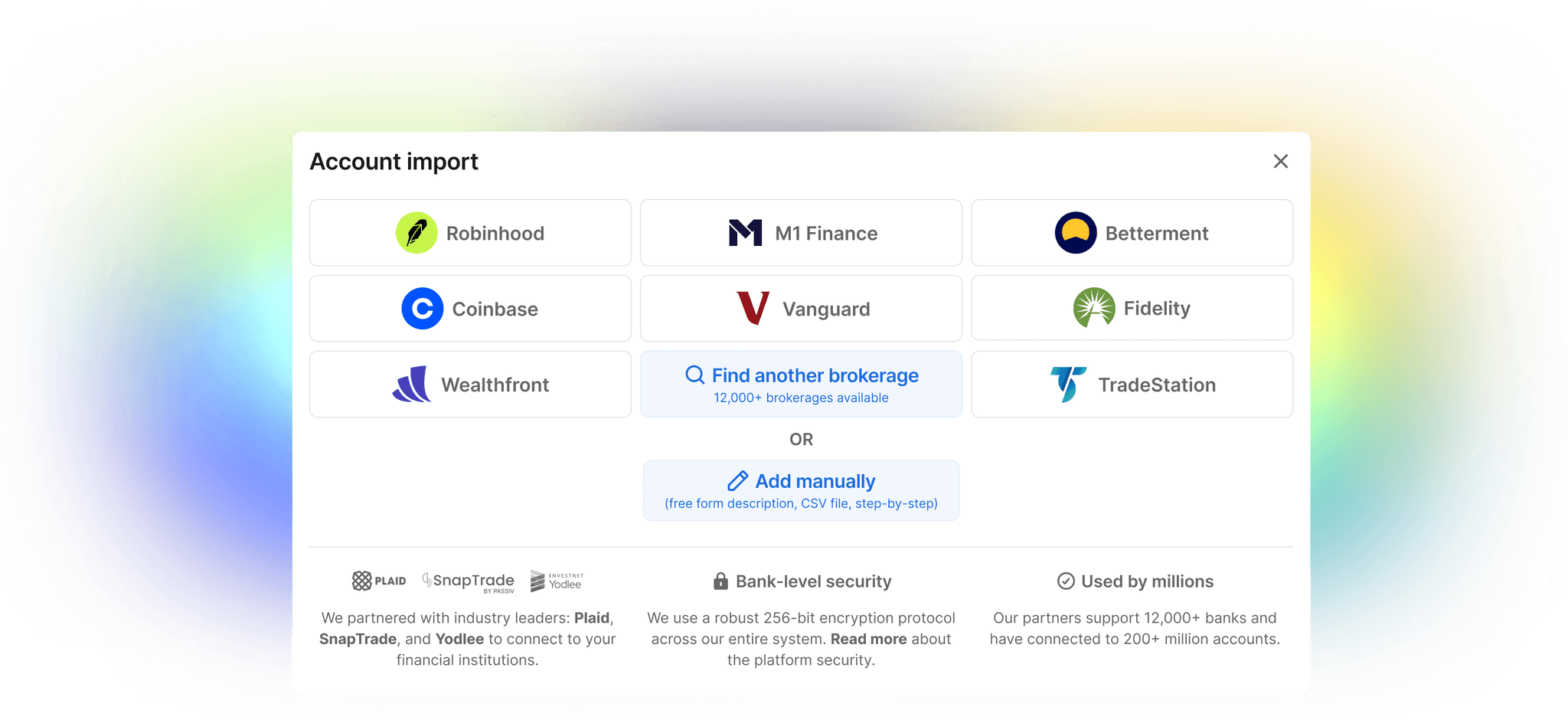Click the Used by millions heading text
The image size is (1568, 720).
[x=1147, y=582]
